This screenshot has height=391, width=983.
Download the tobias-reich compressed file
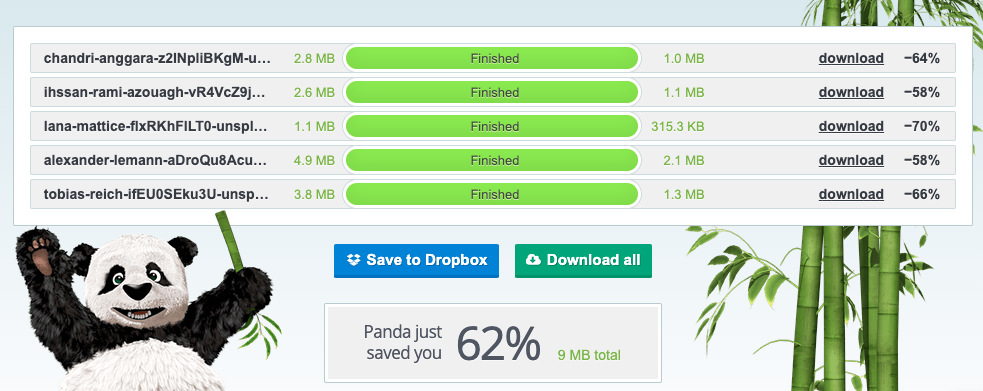(x=851, y=194)
